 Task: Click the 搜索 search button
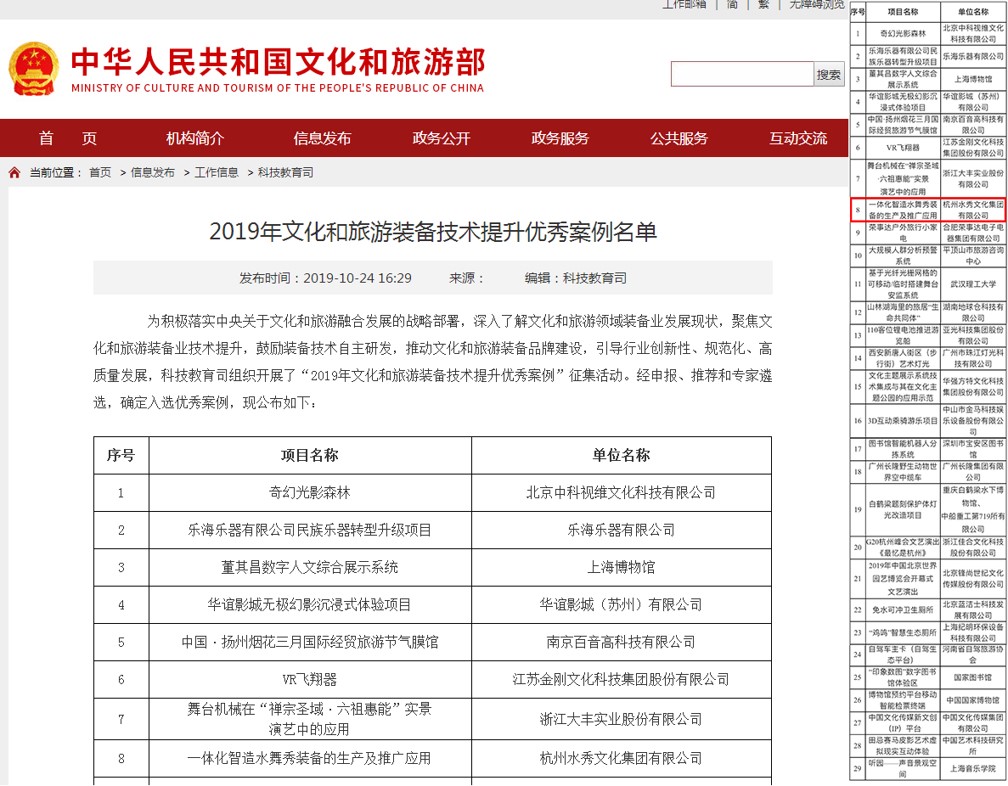pyautogui.click(x=829, y=74)
